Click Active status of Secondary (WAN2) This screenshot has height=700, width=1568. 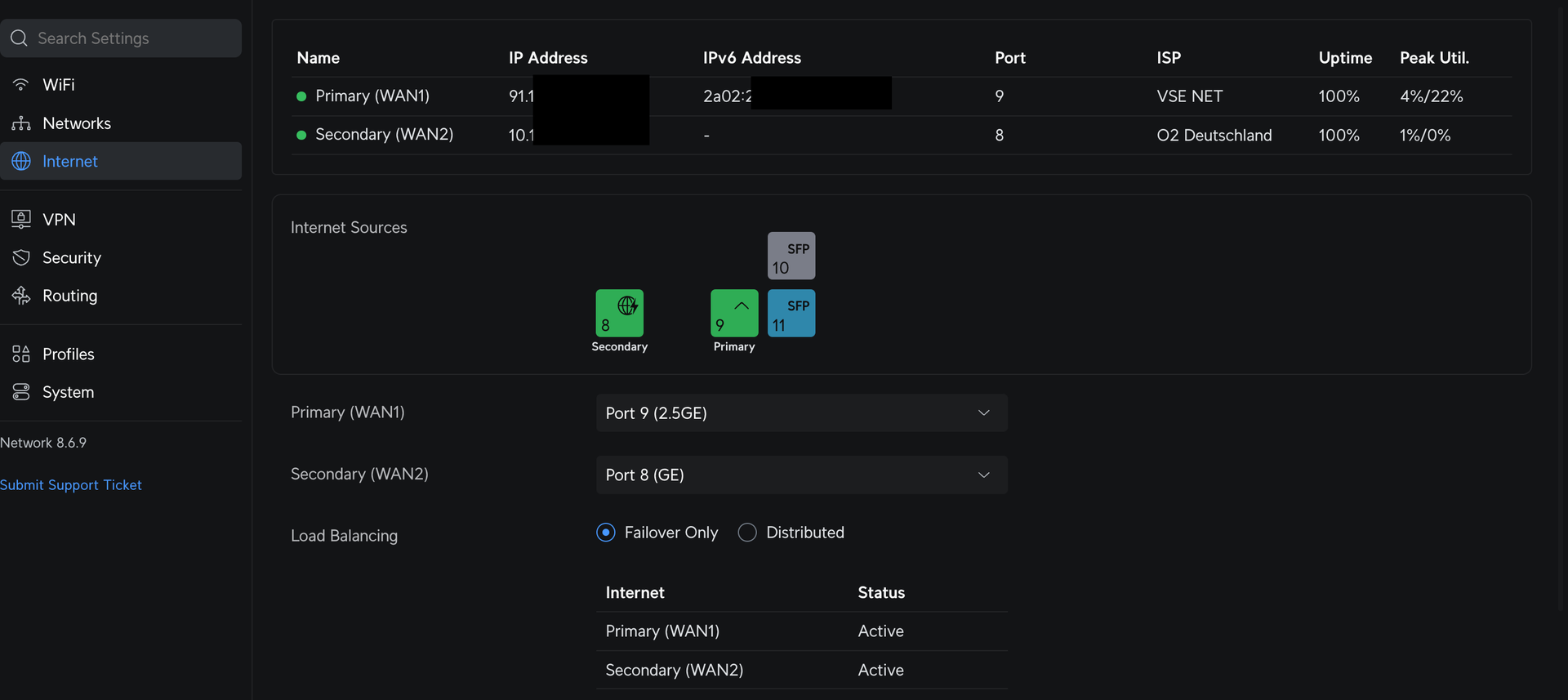pos(880,671)
